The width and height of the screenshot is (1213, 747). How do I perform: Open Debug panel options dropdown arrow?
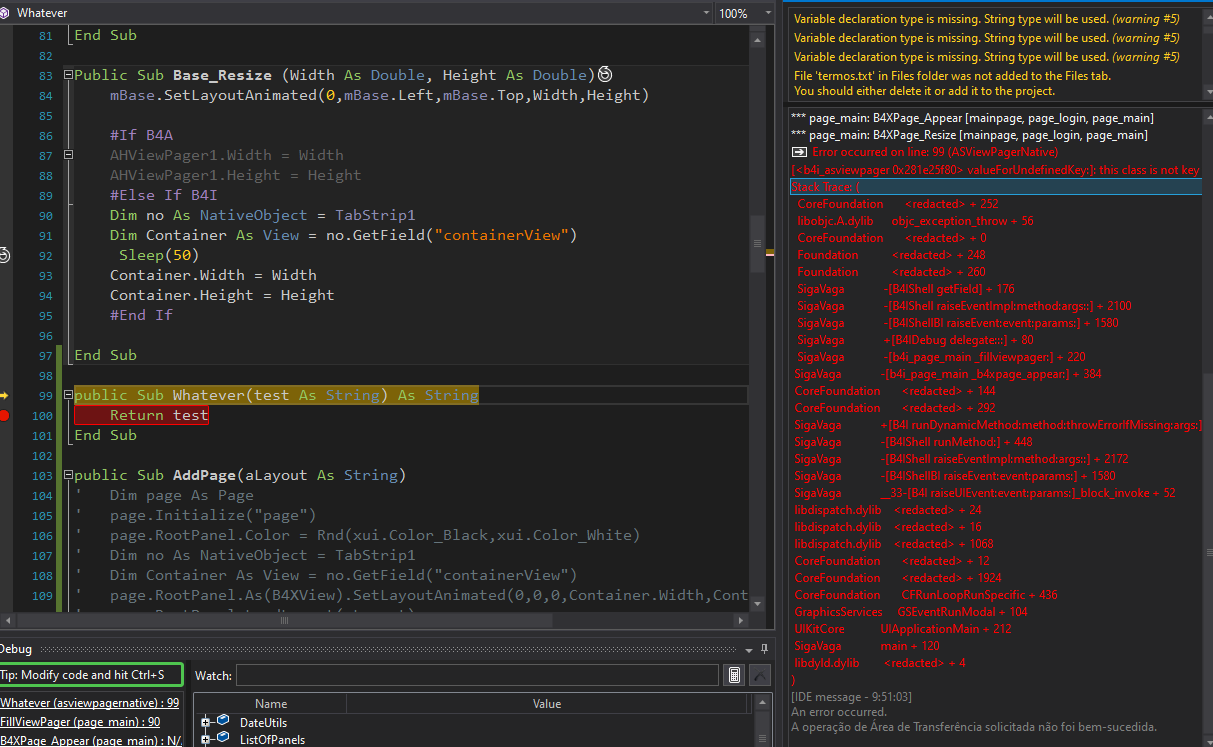tap(750, 648)
